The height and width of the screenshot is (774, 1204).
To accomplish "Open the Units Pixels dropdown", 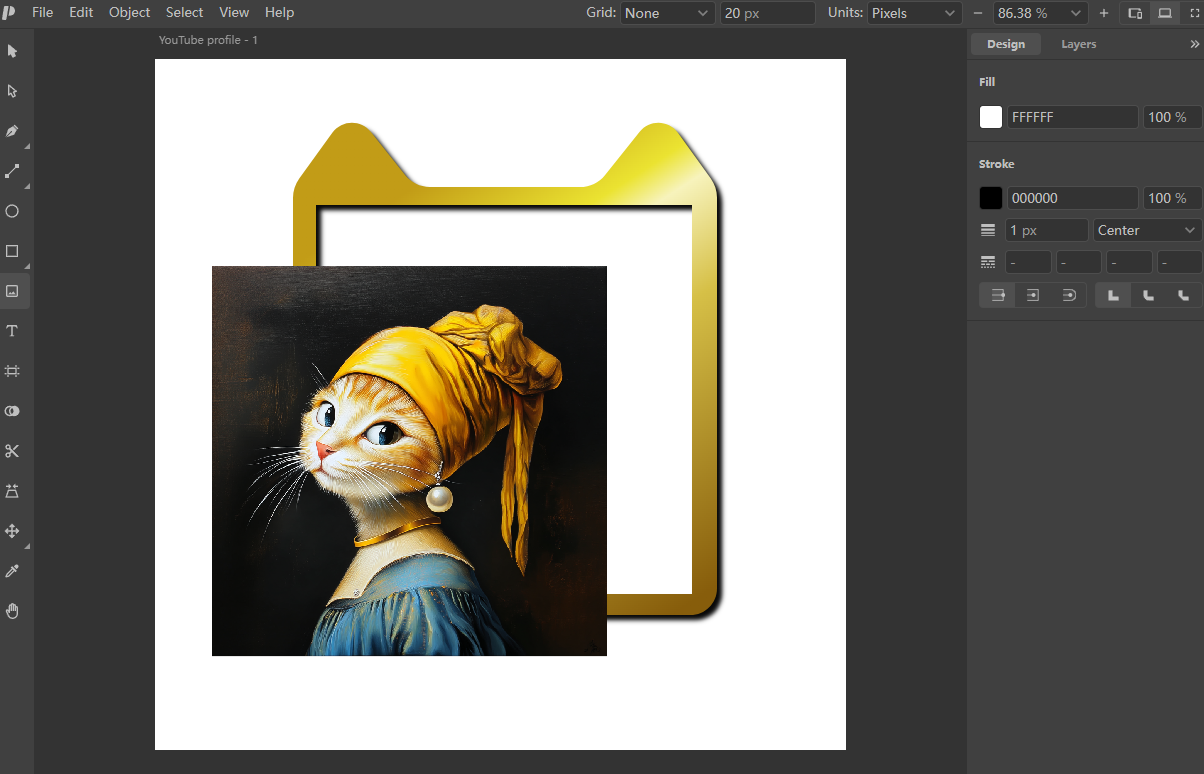I will click(x=914, y=13).
